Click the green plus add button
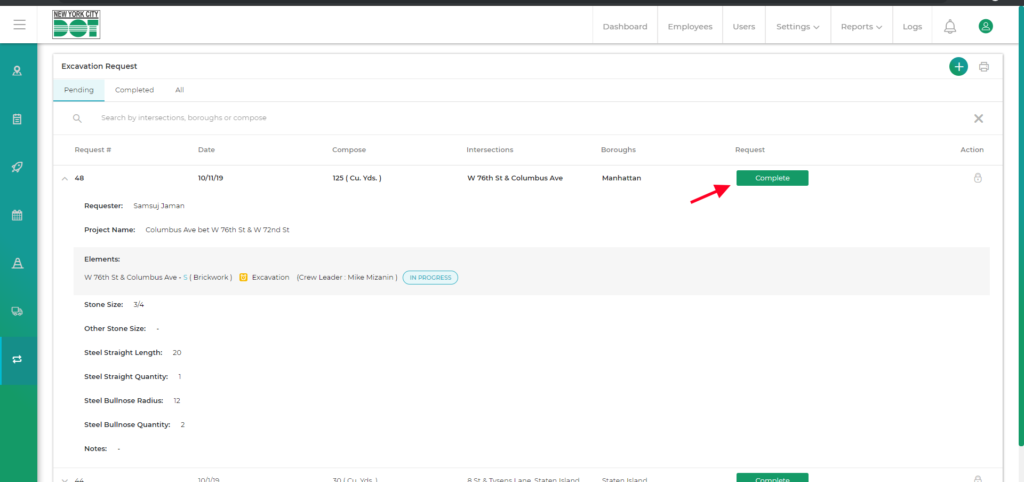Viewport: 1024px width, 482px height. click(x=958, y=67)
